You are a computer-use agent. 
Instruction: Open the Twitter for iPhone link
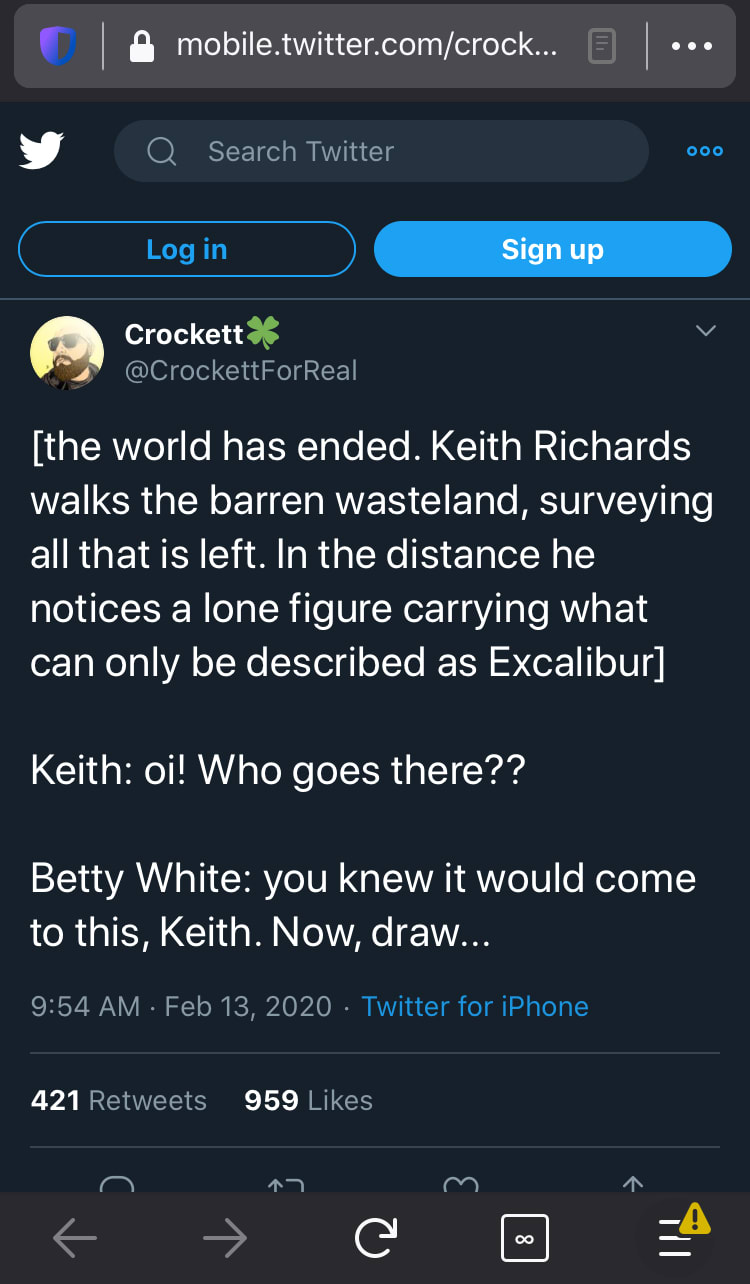click(x=474, y=1006)
